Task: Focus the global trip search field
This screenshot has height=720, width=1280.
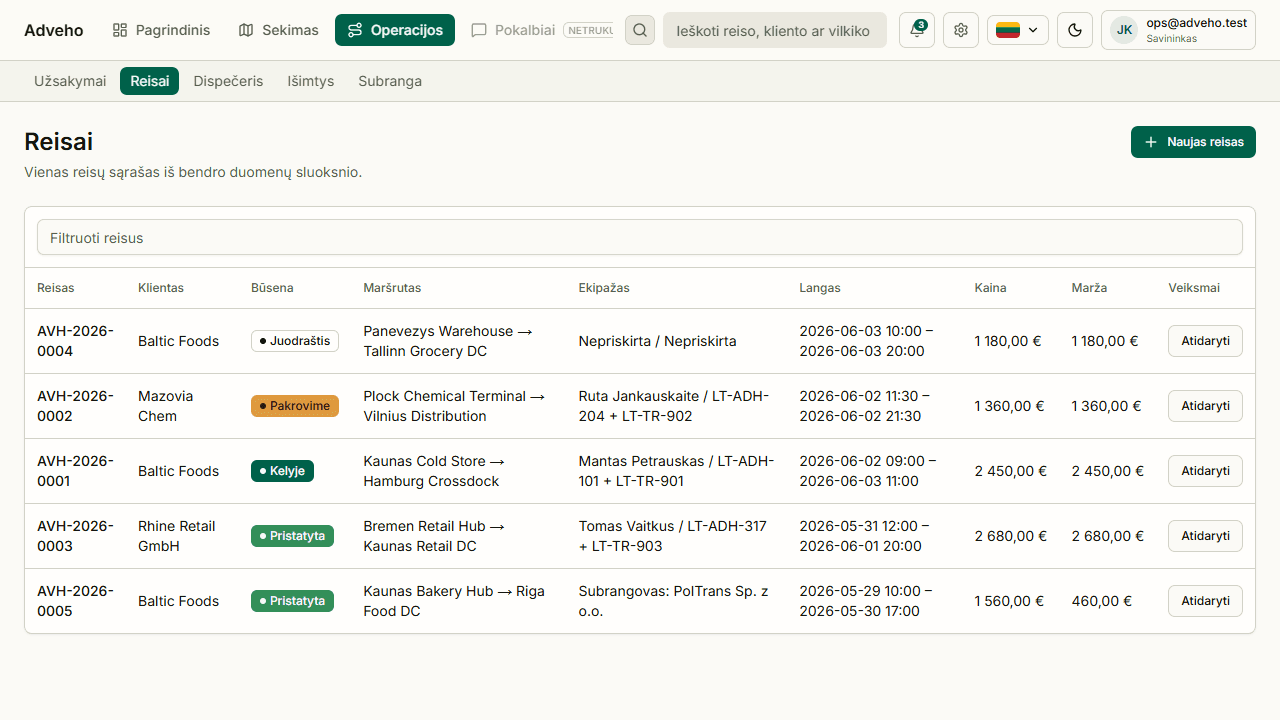Action: pyautogui.click(x=775, y=30)
